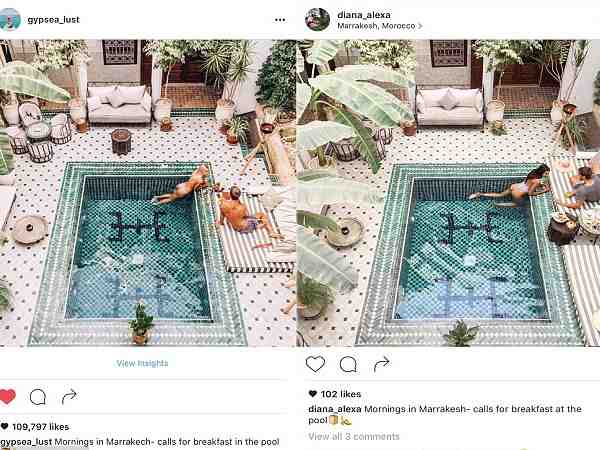Click the share arrow icon on left post
600x450 pixels.
pos(69,396)
